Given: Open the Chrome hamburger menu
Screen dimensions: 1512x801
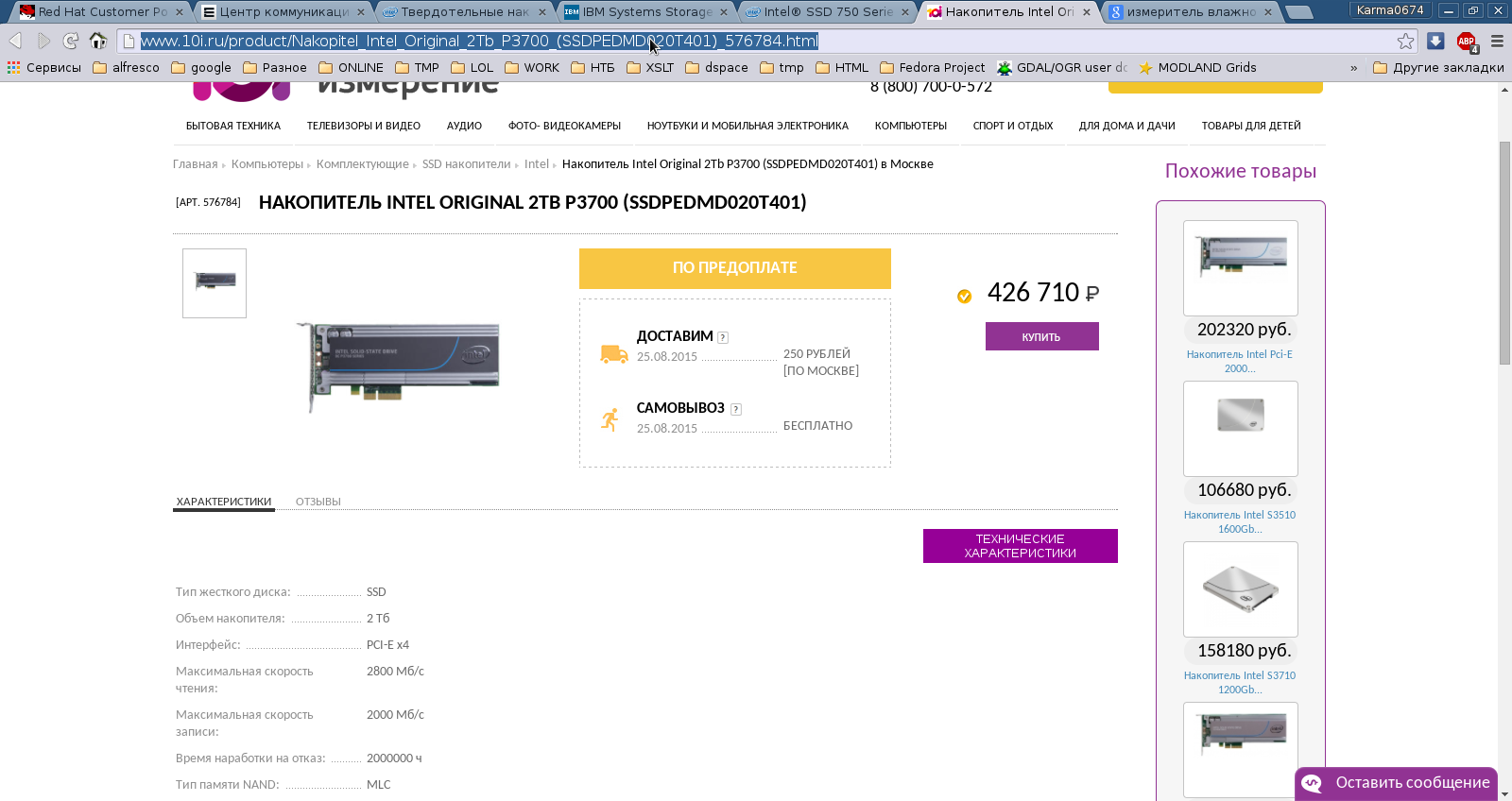Looking at the screenshot, I should point(1497,41).
